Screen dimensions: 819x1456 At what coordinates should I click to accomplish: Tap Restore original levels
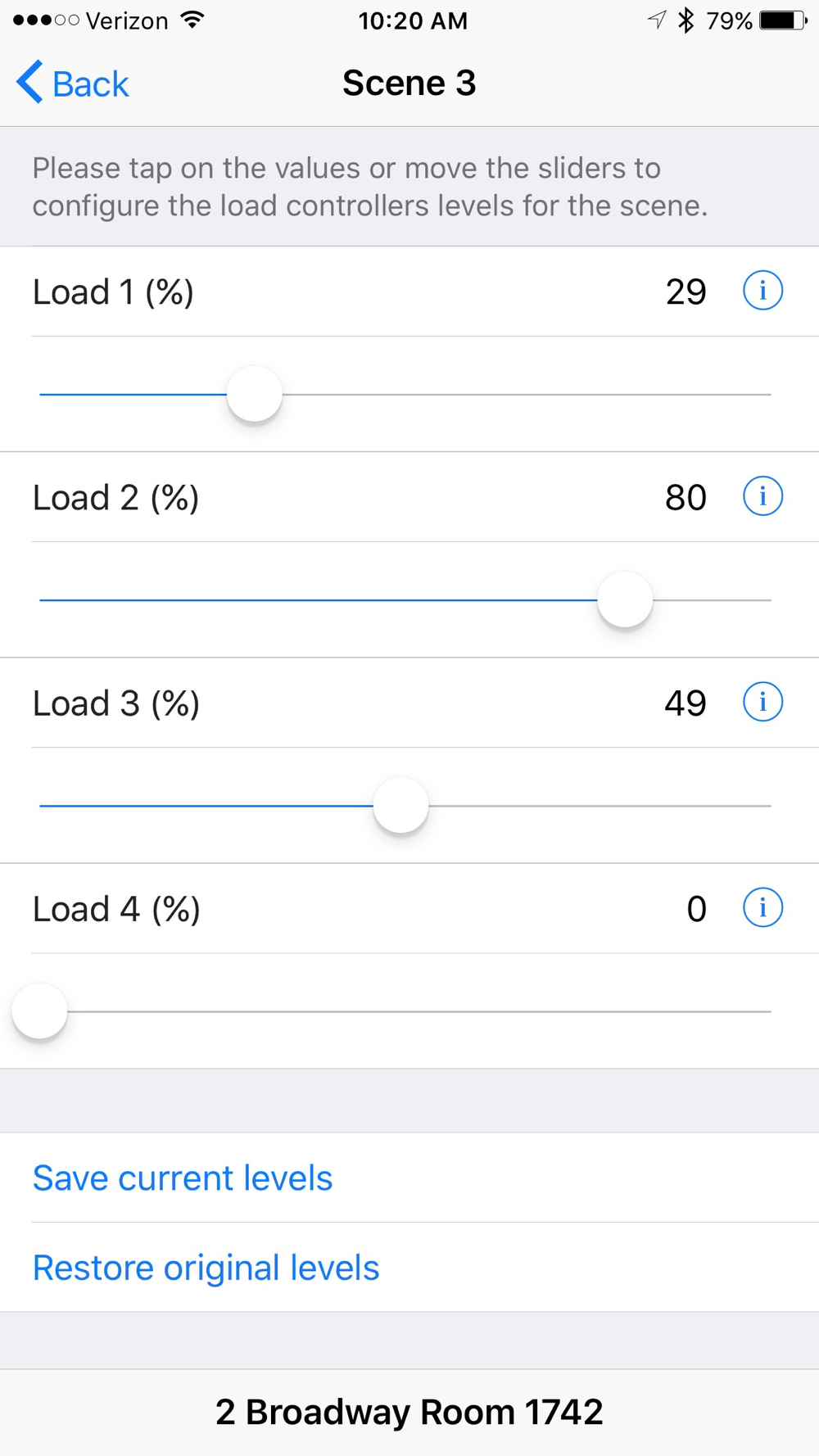point(206,1268)
